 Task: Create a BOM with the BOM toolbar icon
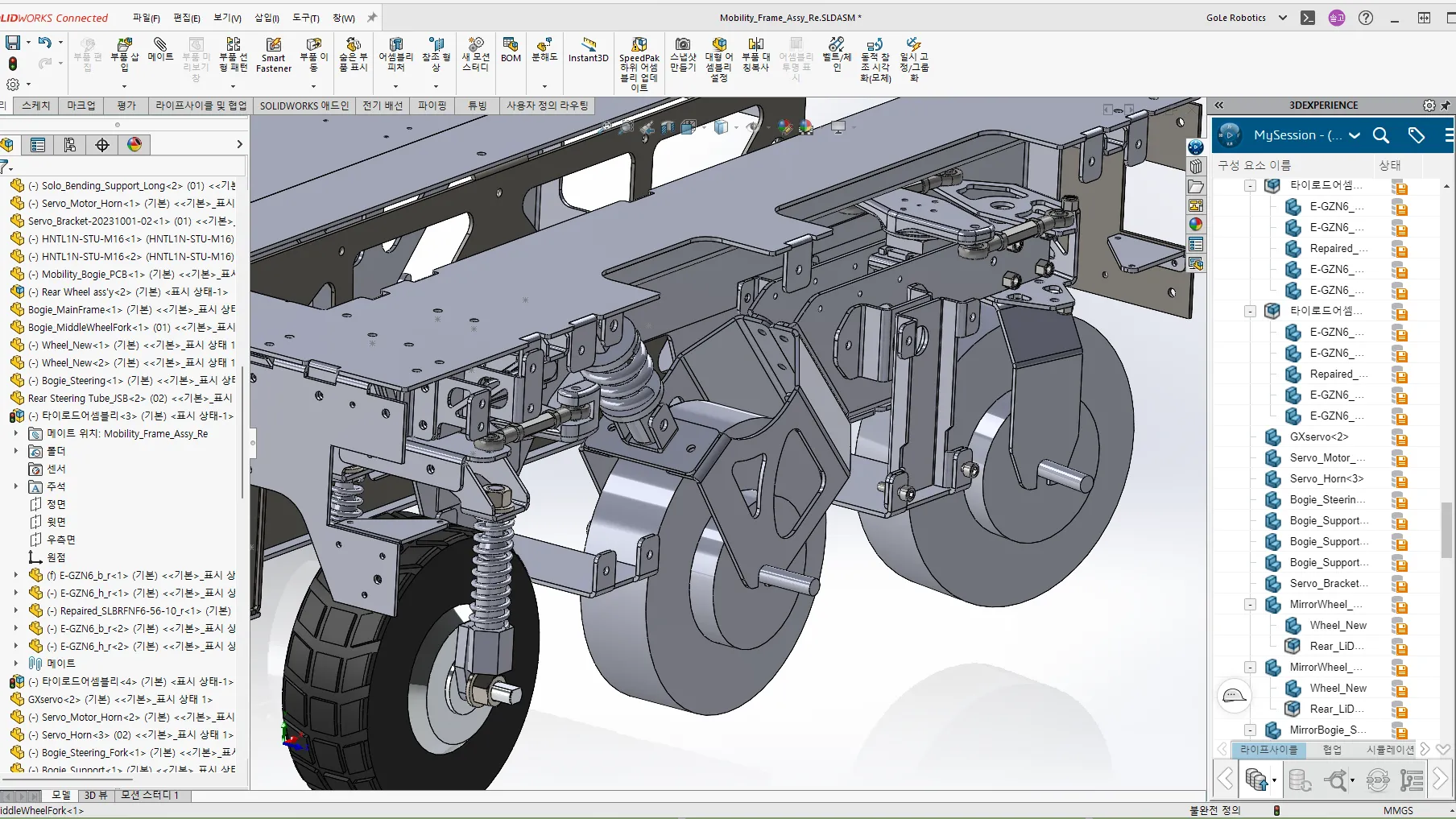tap(511, 54)
